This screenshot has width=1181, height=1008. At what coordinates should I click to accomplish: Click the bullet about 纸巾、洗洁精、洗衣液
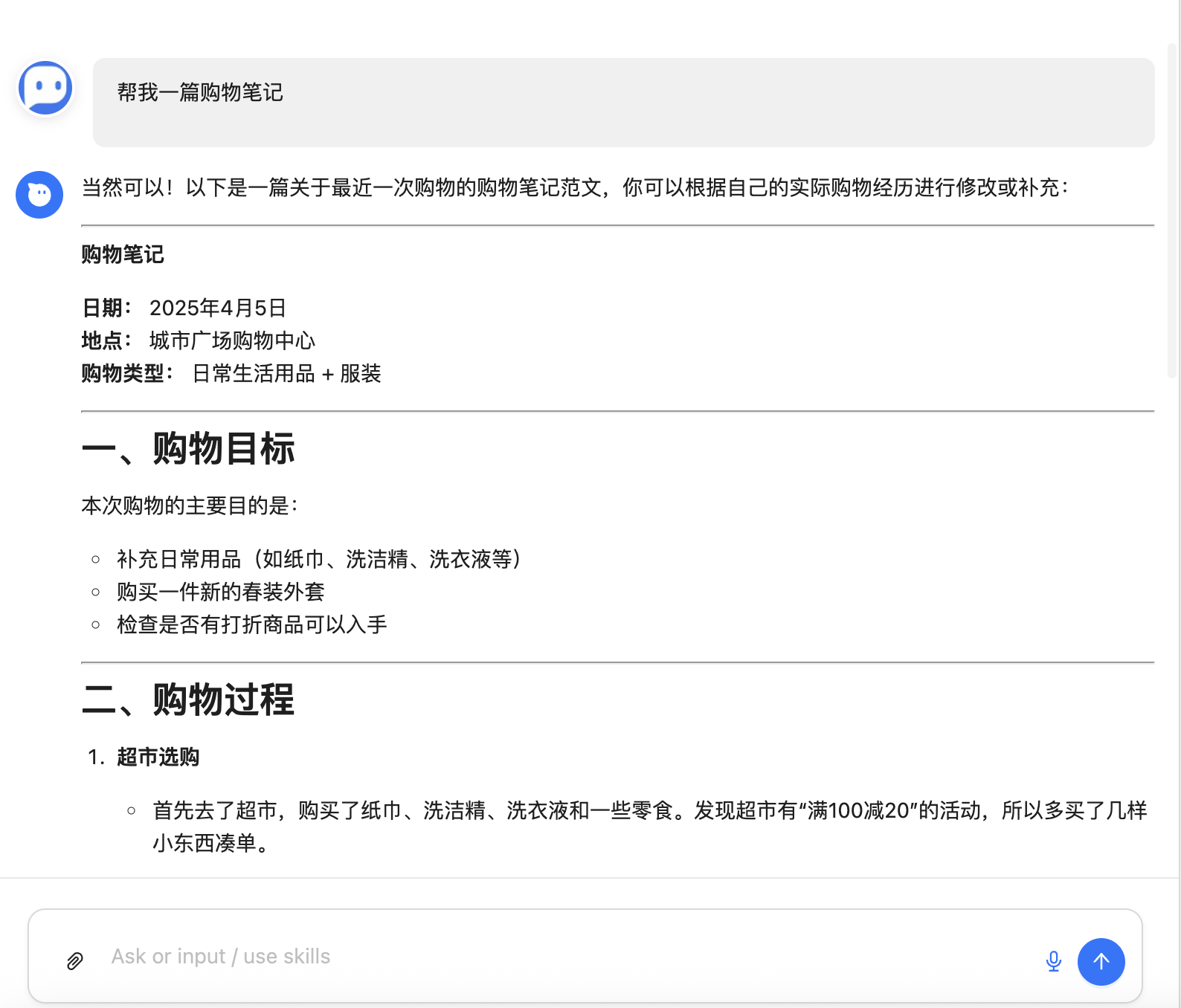pyautogui.click(x=320, y=560)
